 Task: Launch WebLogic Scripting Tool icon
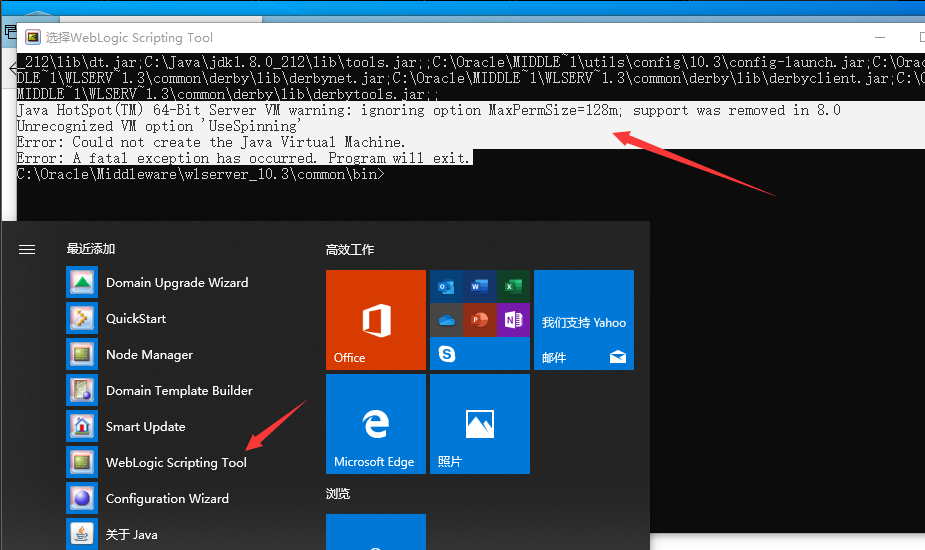click(x=82, y=462)
